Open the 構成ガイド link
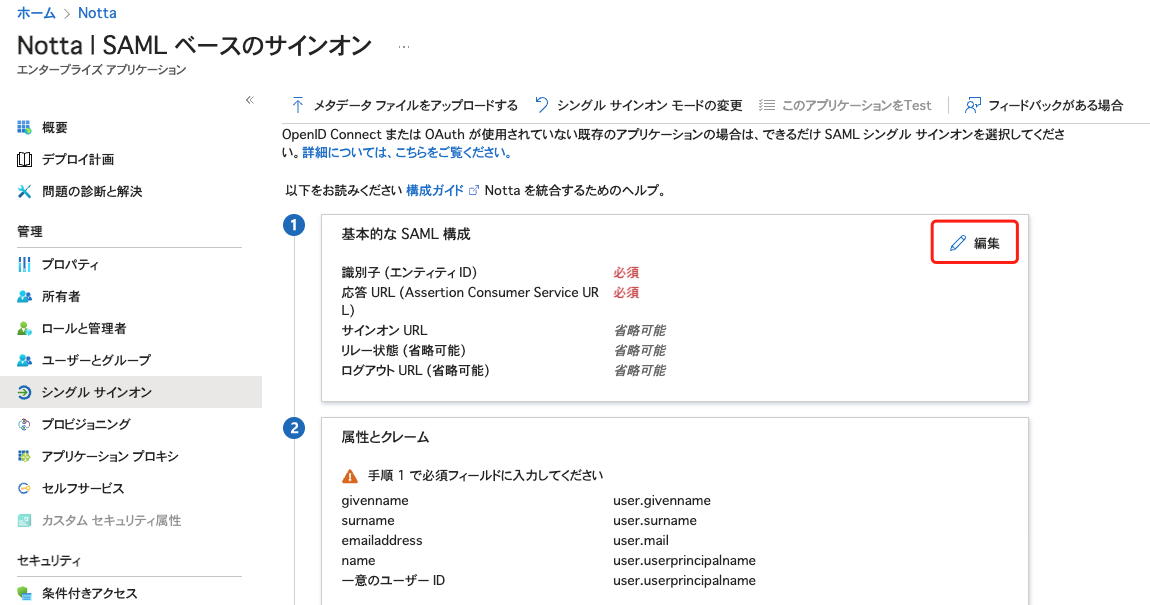The image size is (1150, 605). click(x=434, y=191)
